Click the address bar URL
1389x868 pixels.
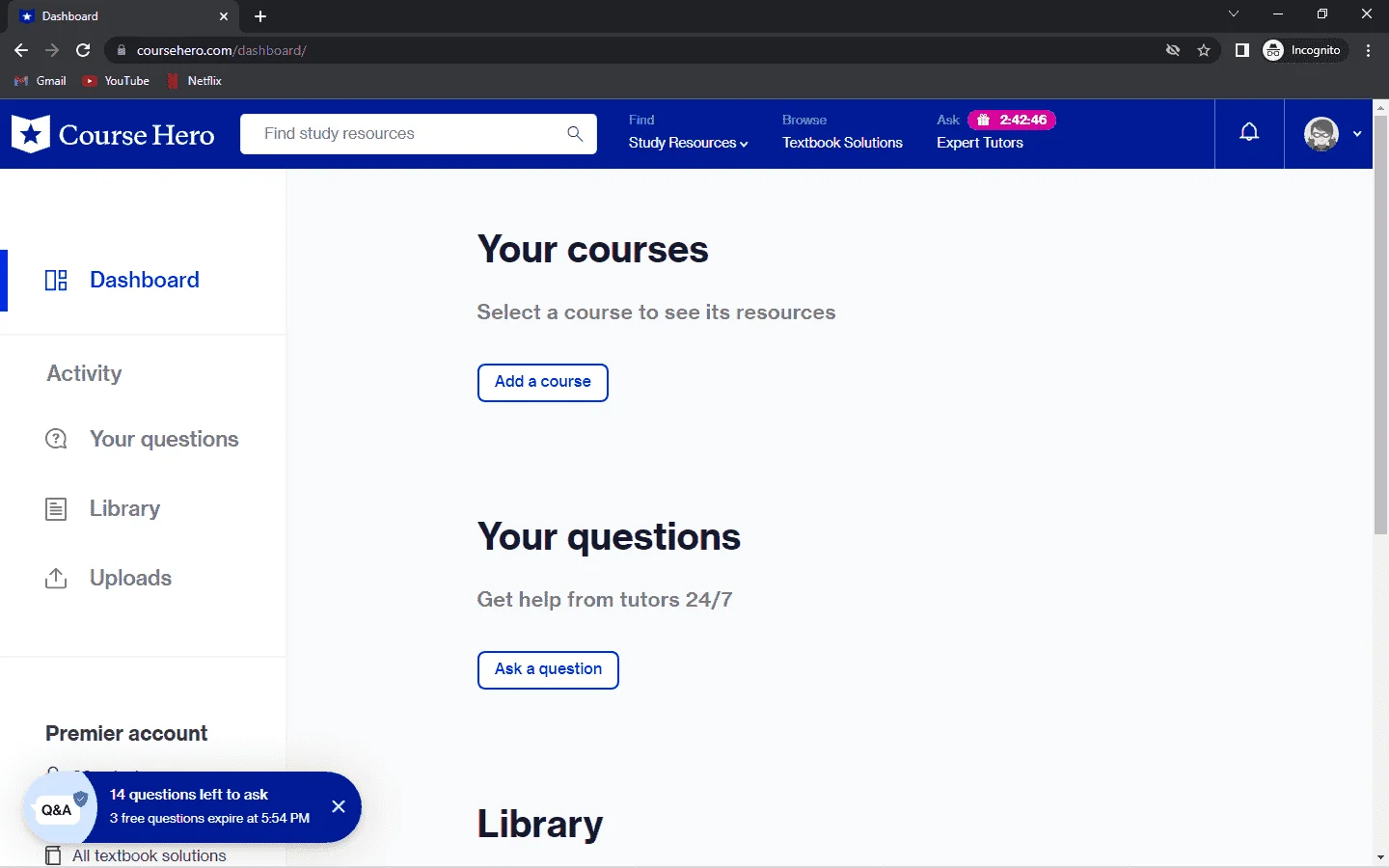click(222, 50)
